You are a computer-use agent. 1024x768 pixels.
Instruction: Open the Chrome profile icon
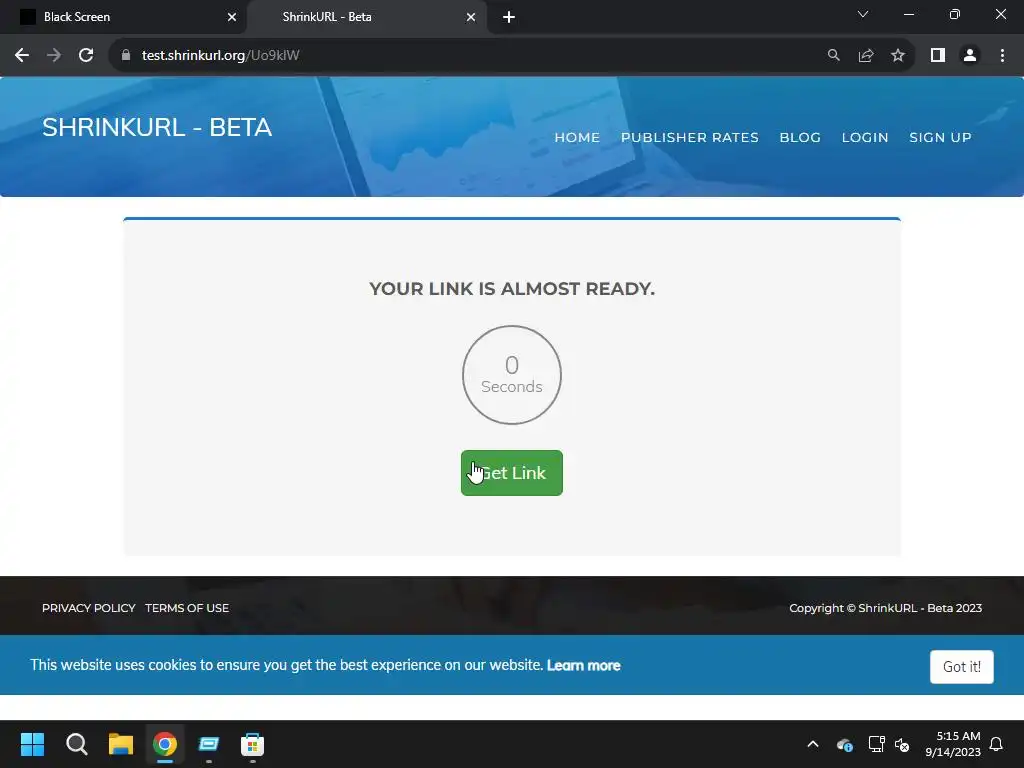coord(970,56)
